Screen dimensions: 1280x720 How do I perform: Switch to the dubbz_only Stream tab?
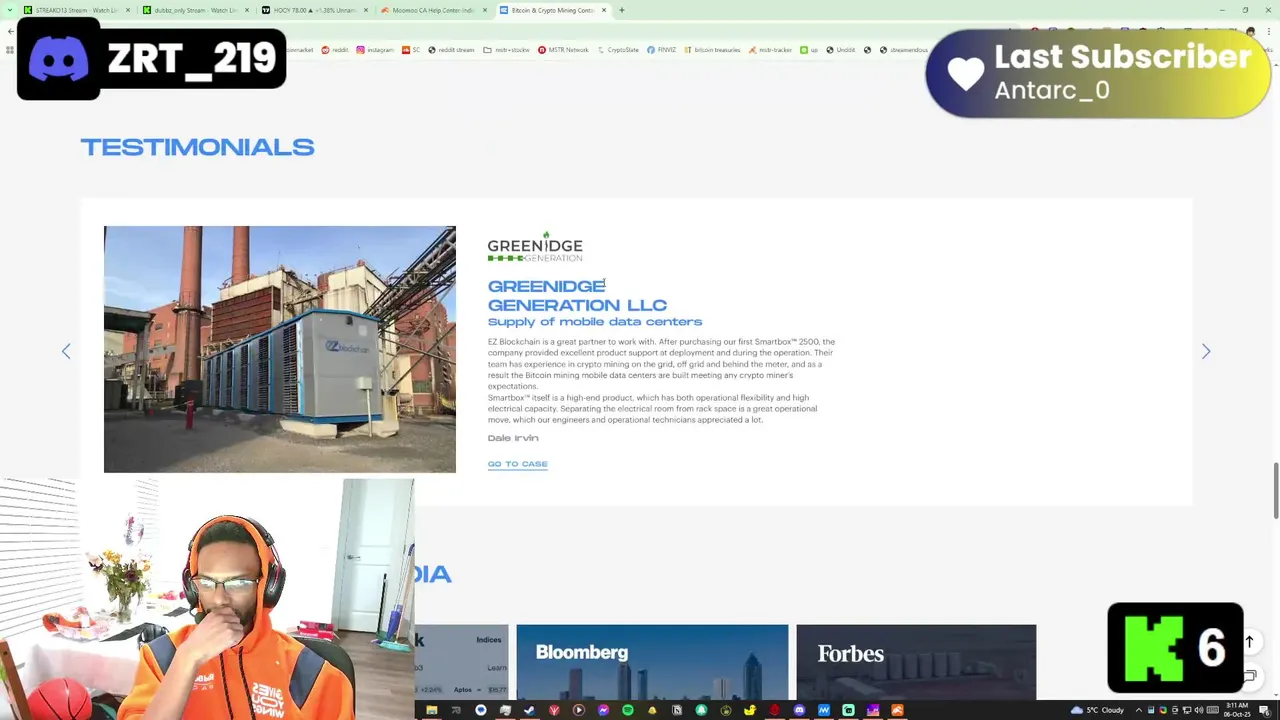pyautogui.click(x=196, y=10)
